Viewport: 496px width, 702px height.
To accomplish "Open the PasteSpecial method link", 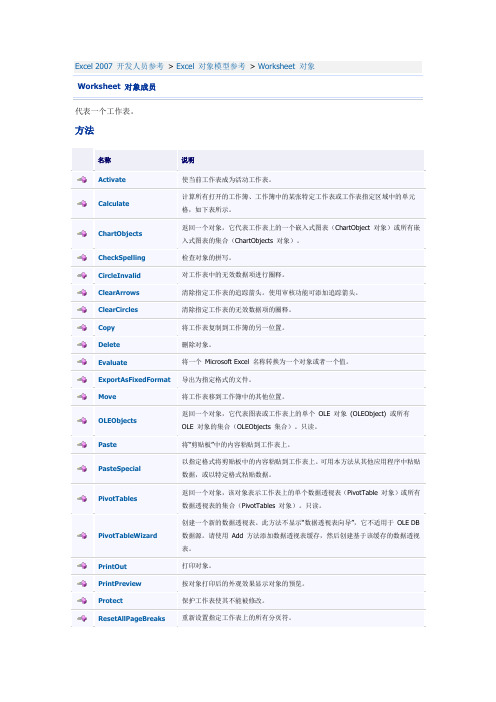I will (120, 468).
